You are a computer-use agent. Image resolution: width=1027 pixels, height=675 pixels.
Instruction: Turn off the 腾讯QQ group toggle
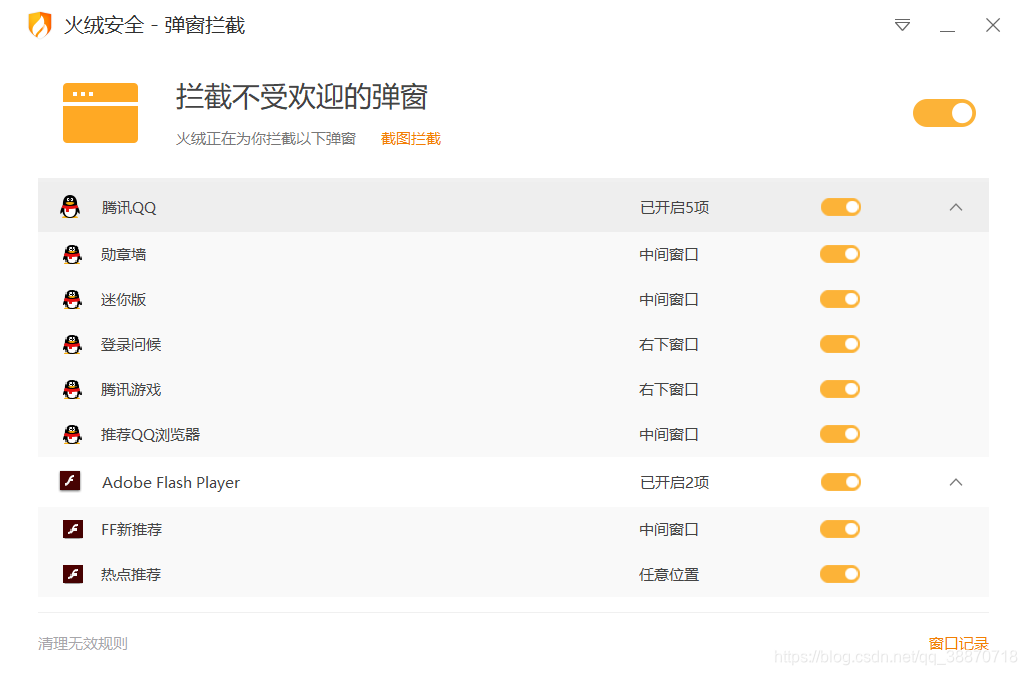(839, 206)
